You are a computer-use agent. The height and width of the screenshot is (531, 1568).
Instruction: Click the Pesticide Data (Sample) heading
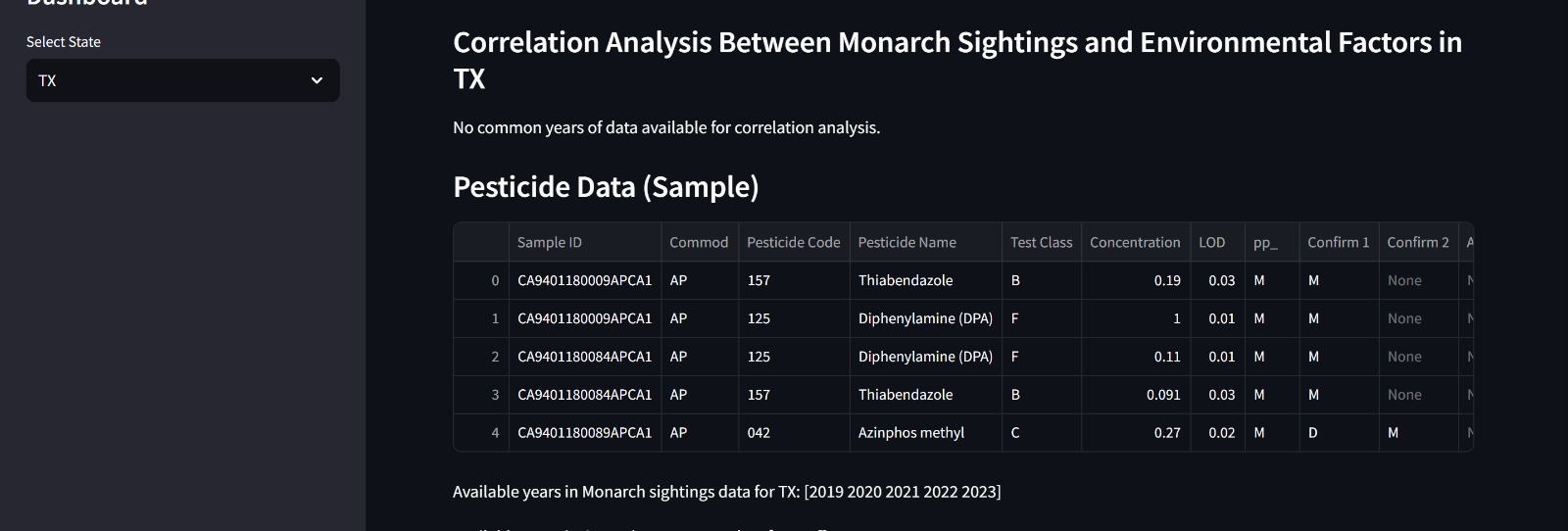point(606,186)
